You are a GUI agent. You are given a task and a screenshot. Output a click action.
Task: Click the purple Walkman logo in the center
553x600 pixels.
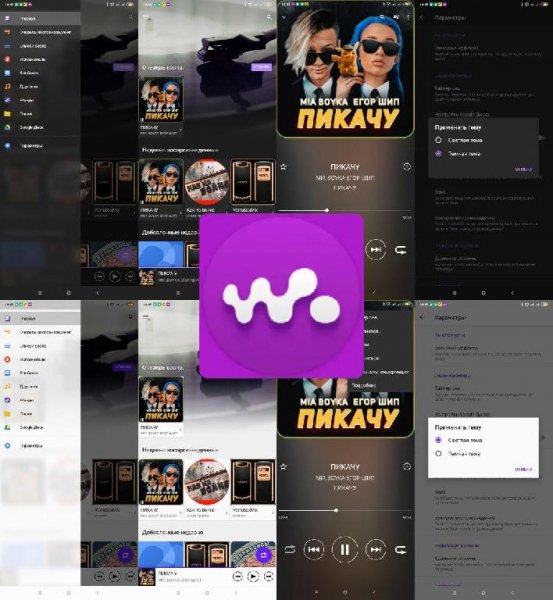pyautogui.click(x=282, y=296)
